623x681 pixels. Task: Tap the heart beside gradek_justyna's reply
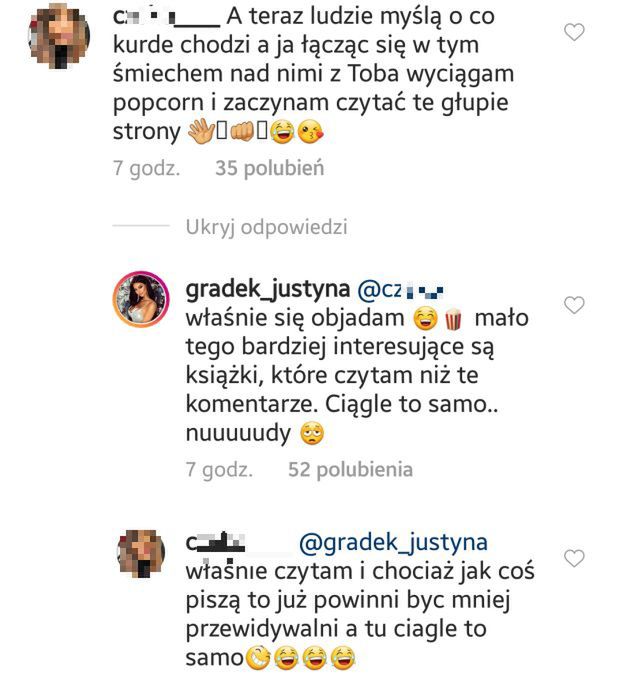[574, 304]
